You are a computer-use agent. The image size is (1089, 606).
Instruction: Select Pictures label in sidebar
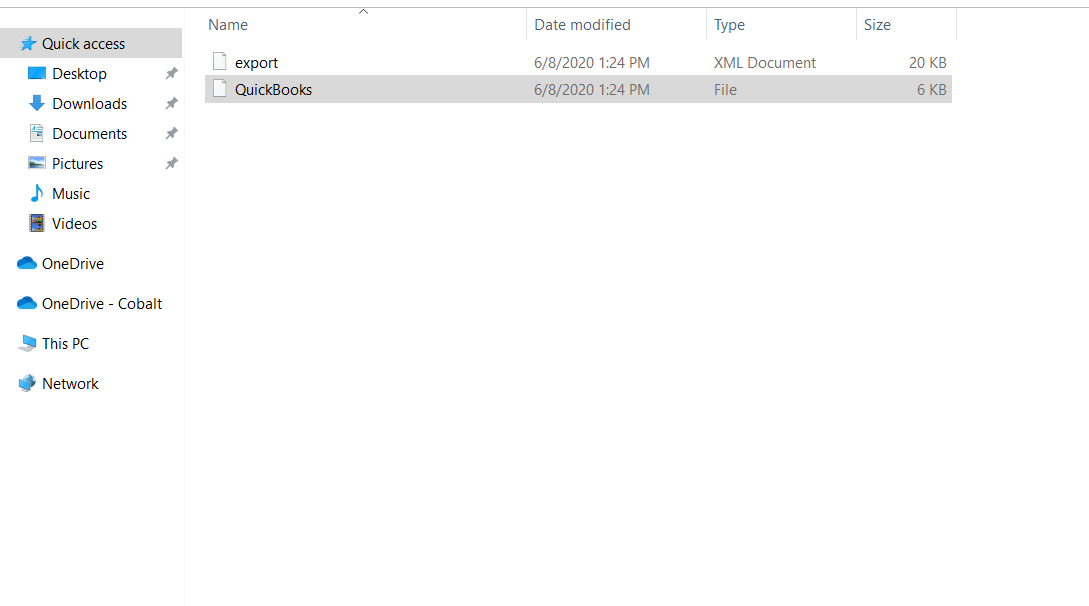(77, 163)
